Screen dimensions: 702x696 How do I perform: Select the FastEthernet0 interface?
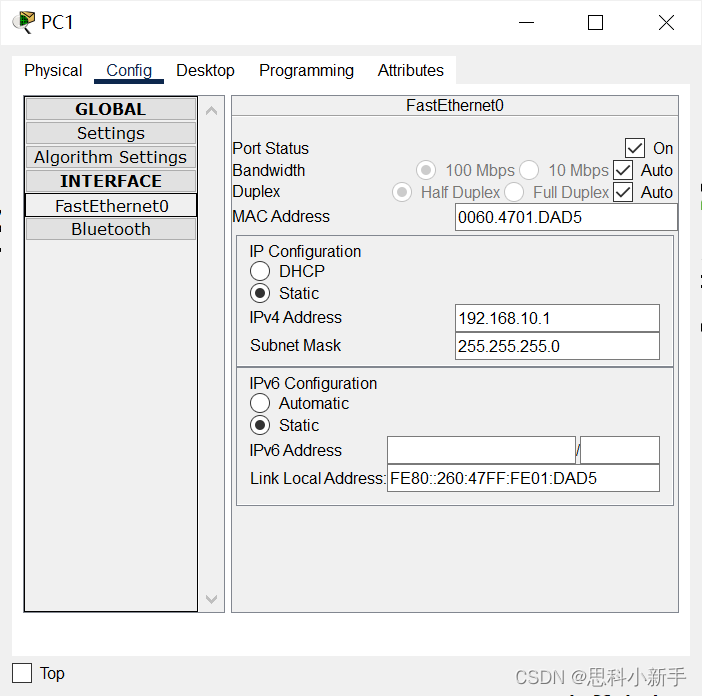[111, 205]
